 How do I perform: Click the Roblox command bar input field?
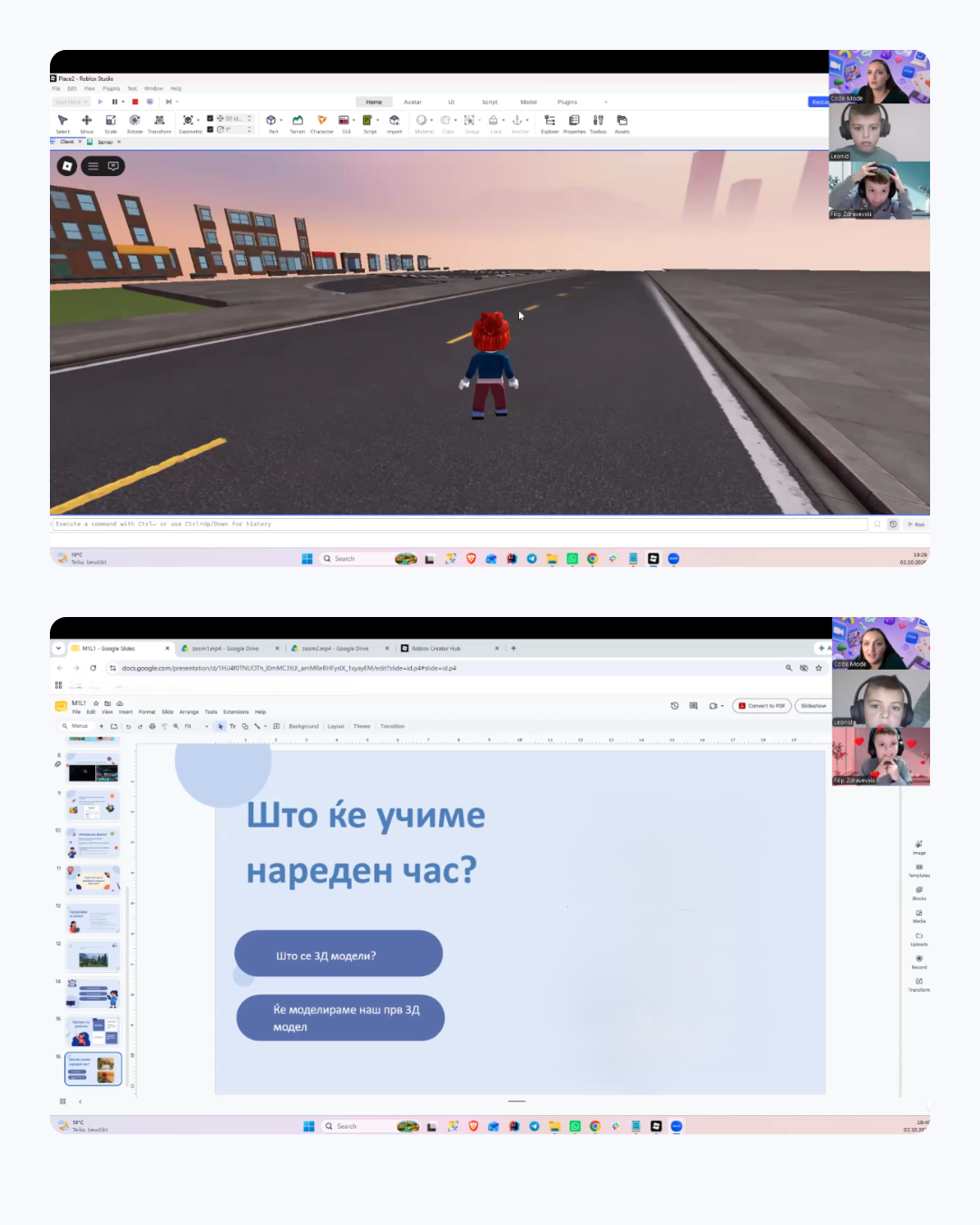click(x=459, y=524)
